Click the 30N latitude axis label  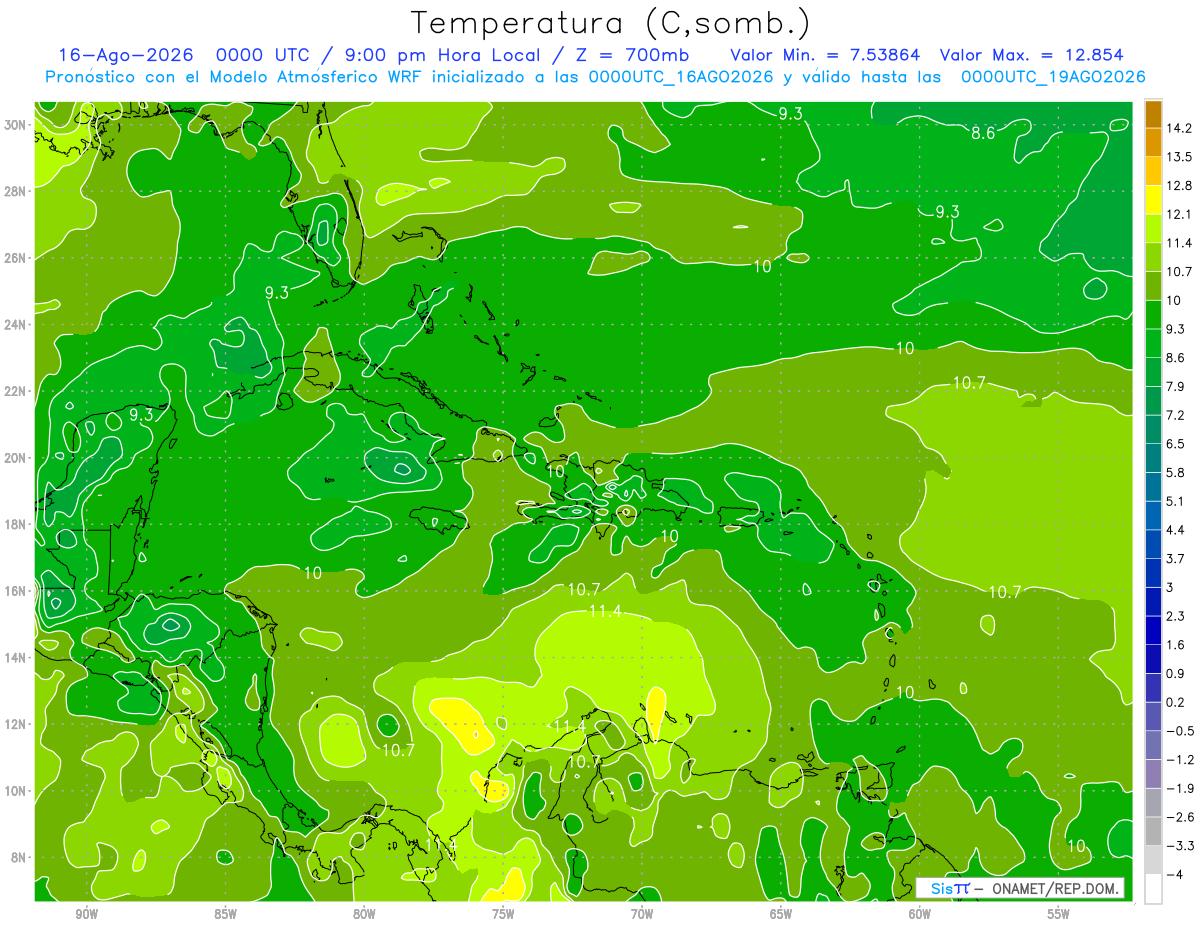pyautogui.click(x=17, y=125)
